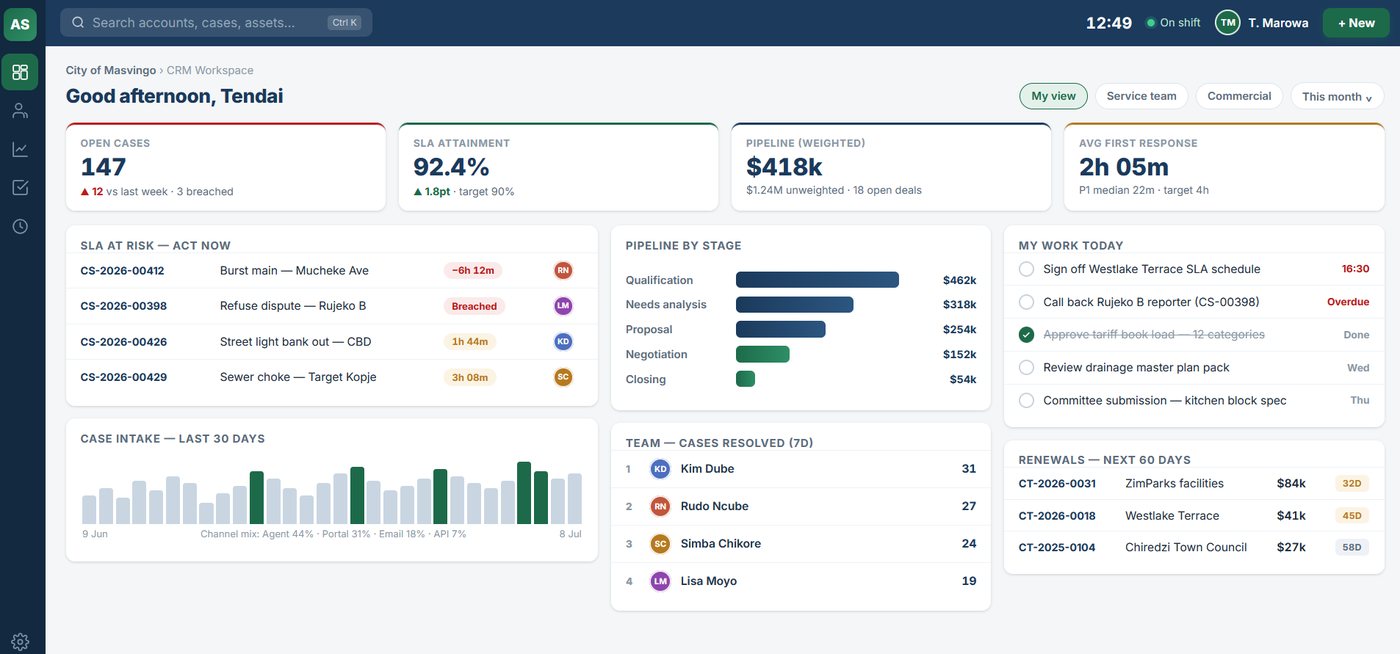Open the history clock icon in sidebar

[x=20, y=226]
